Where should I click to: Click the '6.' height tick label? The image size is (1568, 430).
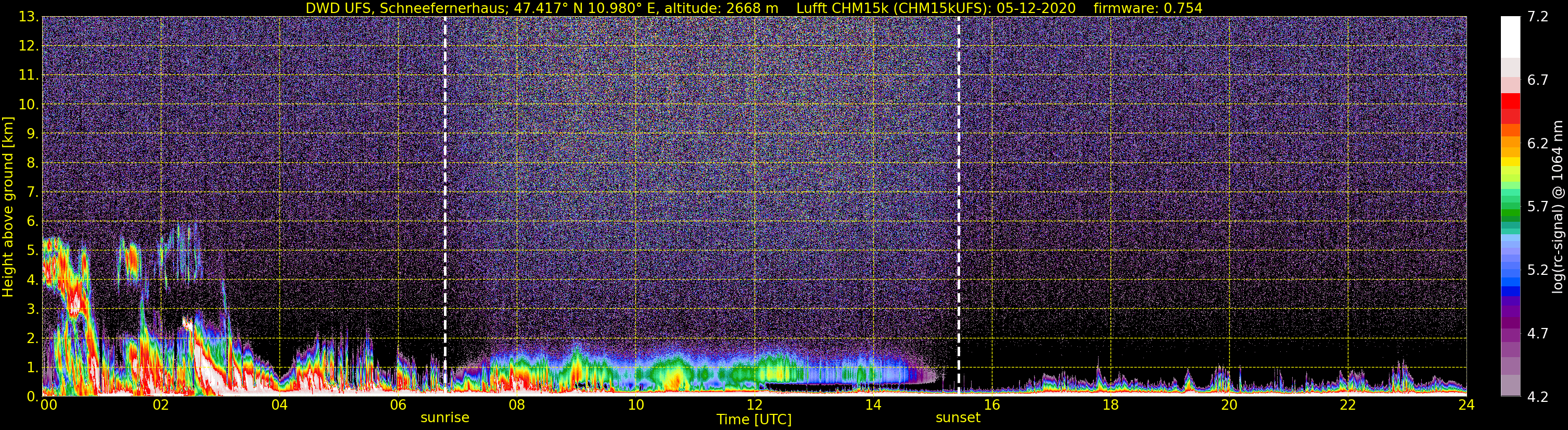pos(33,222)
